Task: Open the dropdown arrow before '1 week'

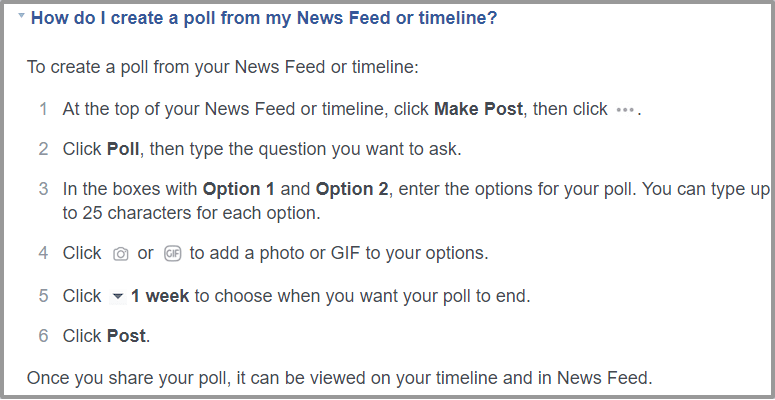Action: coord(118,297)
